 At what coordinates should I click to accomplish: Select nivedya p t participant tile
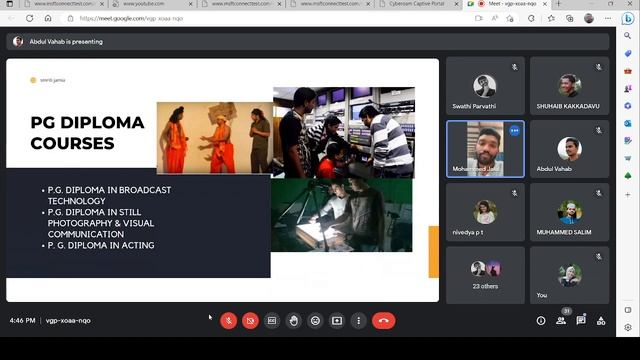click(x=485, y=212)
